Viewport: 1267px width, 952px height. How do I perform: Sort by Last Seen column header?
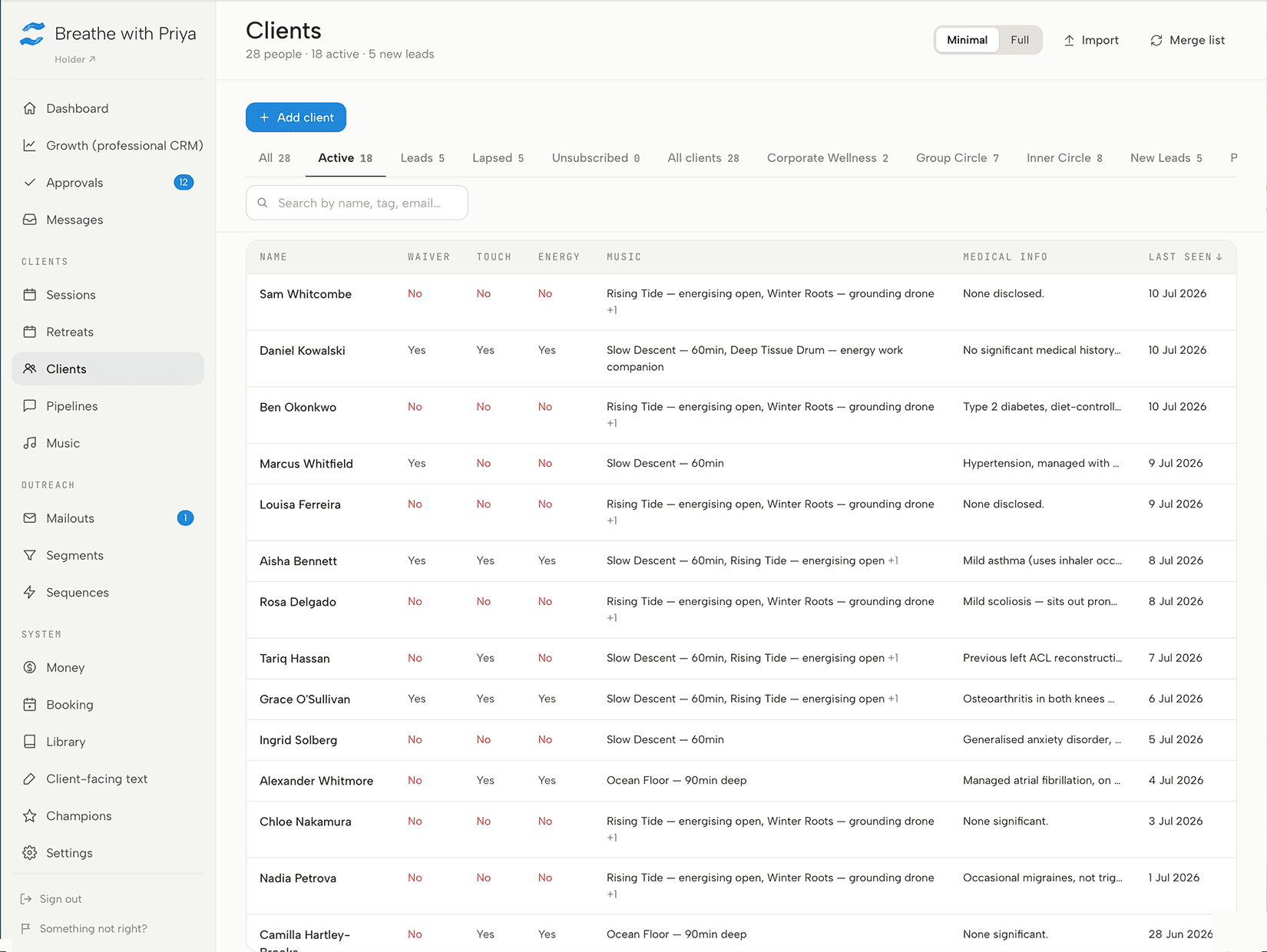click(1185, 257)
